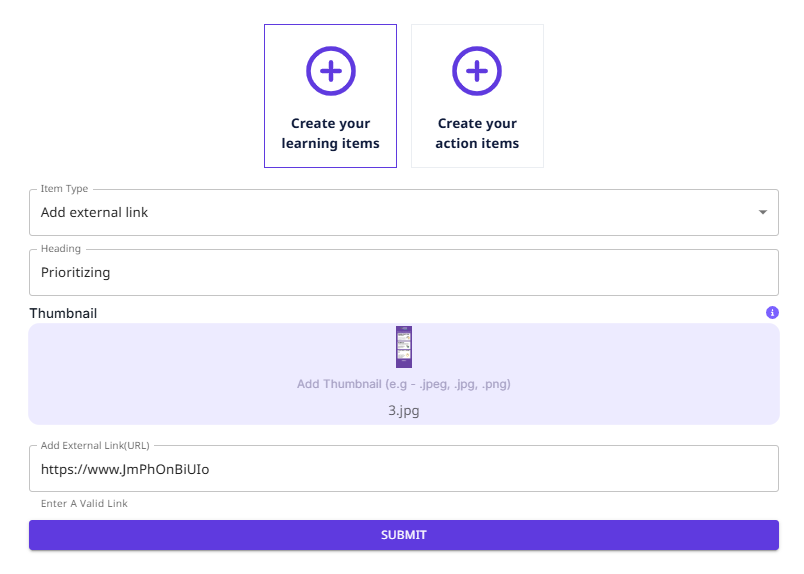804x574 pixels.
Task: Click the 'Thumbnail' section label
Action: click(x=63, y=313)
